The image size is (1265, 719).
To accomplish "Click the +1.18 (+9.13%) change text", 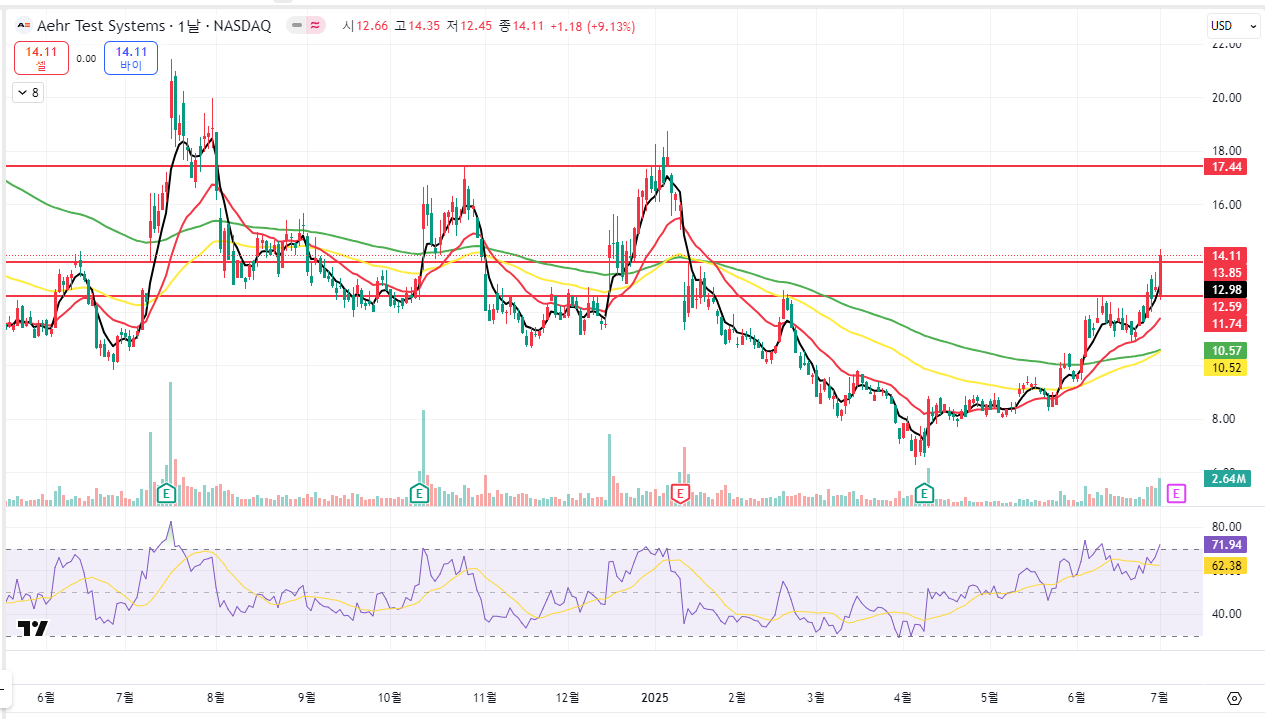I will (592, 26).
